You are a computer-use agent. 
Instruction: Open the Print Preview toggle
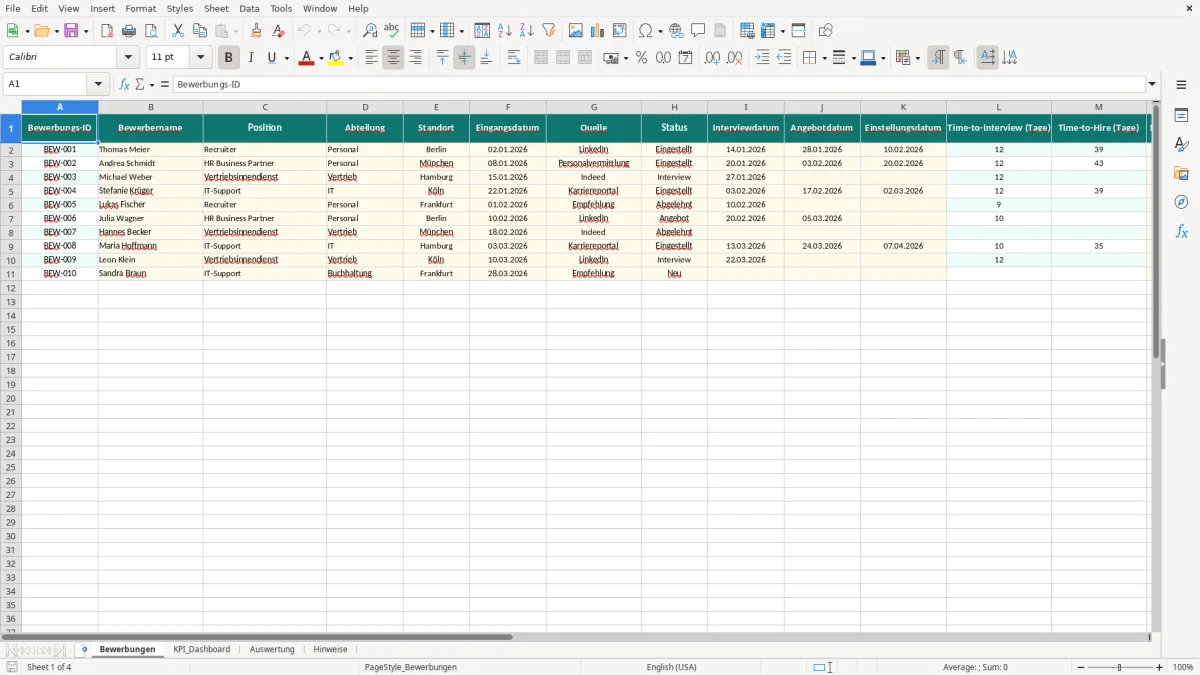pos(151,31)
